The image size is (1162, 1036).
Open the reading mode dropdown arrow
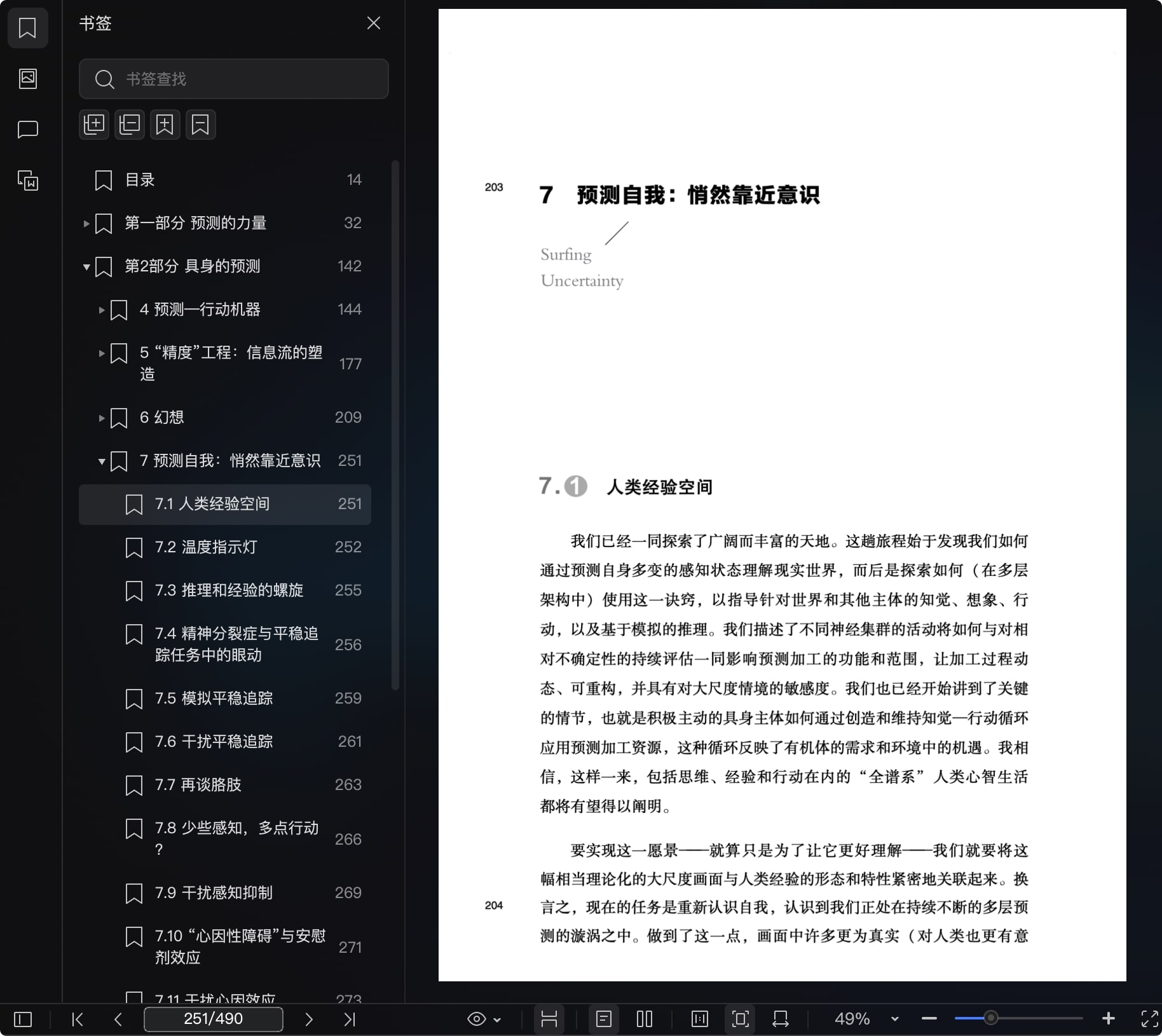pos(498,1020)
